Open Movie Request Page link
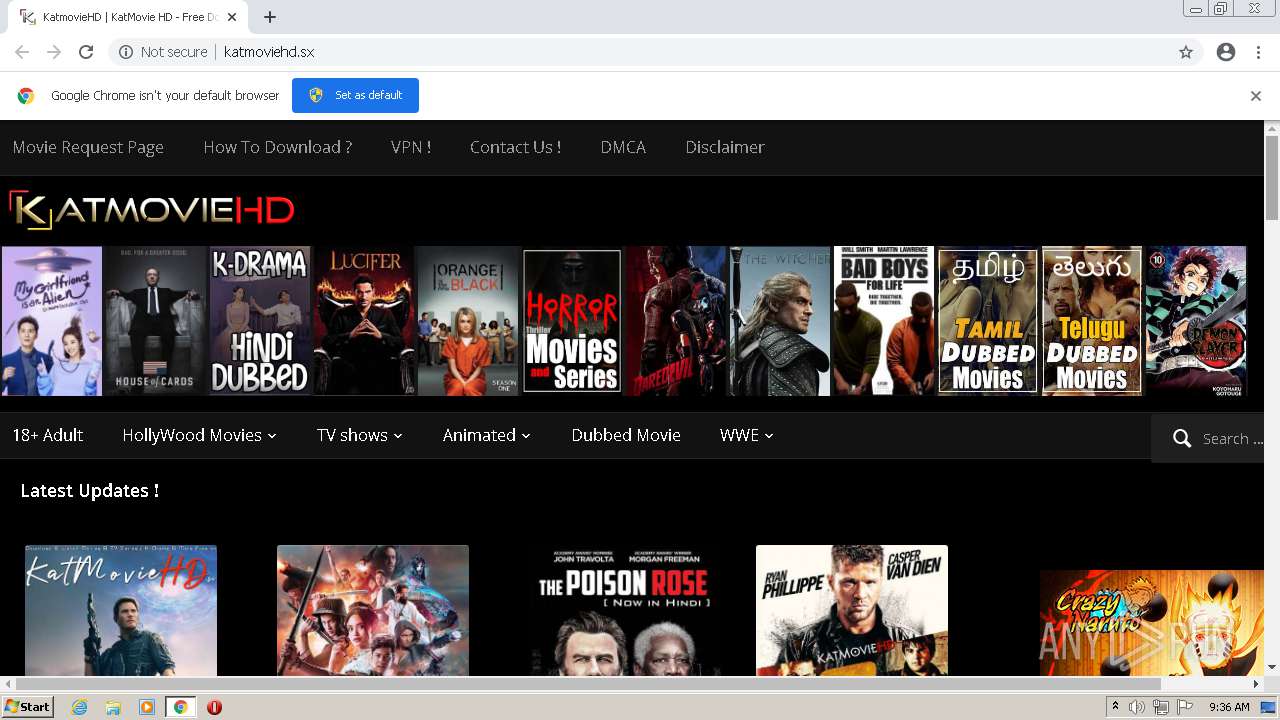1280x720 pixels. click(x=88, y=147)
